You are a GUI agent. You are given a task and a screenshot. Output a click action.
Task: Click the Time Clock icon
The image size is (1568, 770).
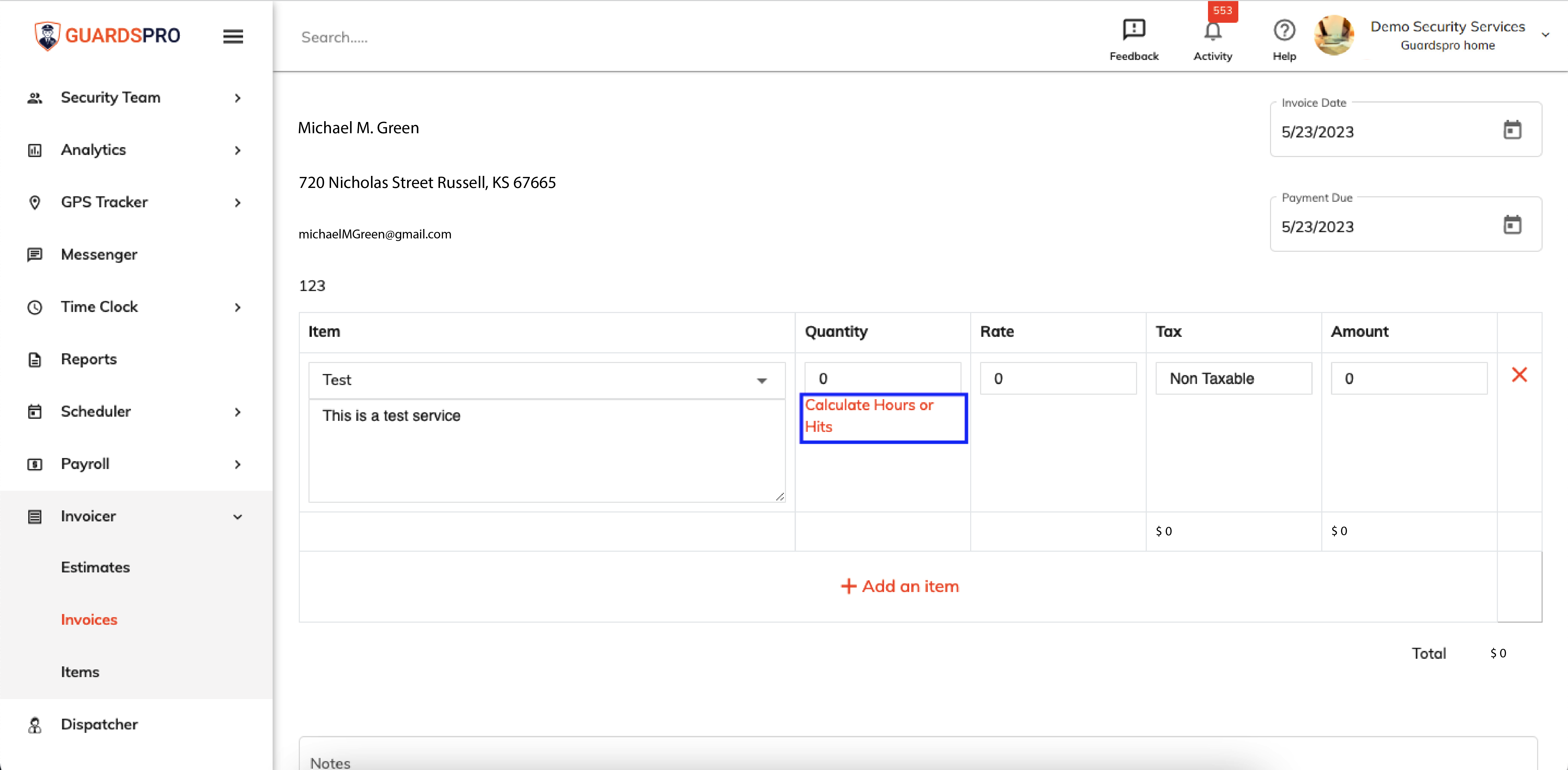point(35,307)
